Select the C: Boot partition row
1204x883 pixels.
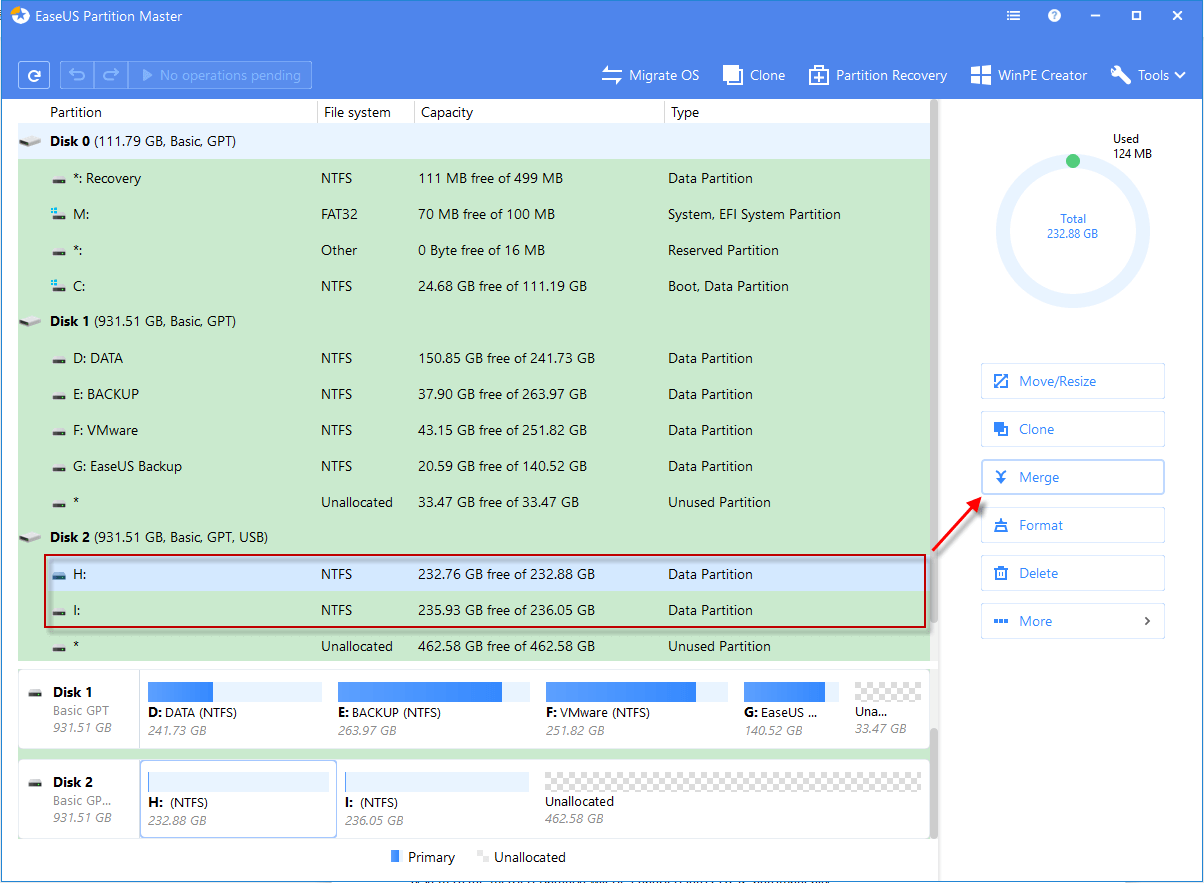tap(474, 286)
